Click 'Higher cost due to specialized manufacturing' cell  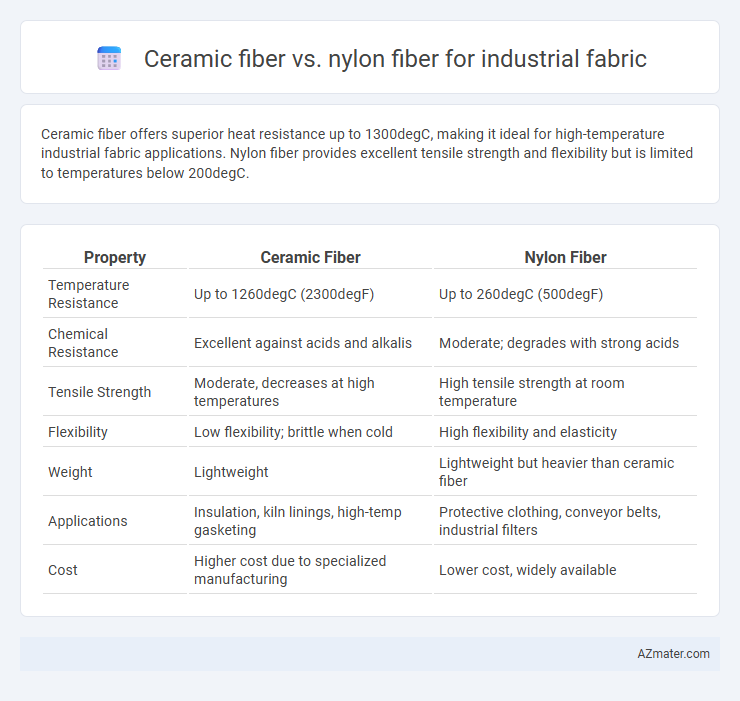290,570
